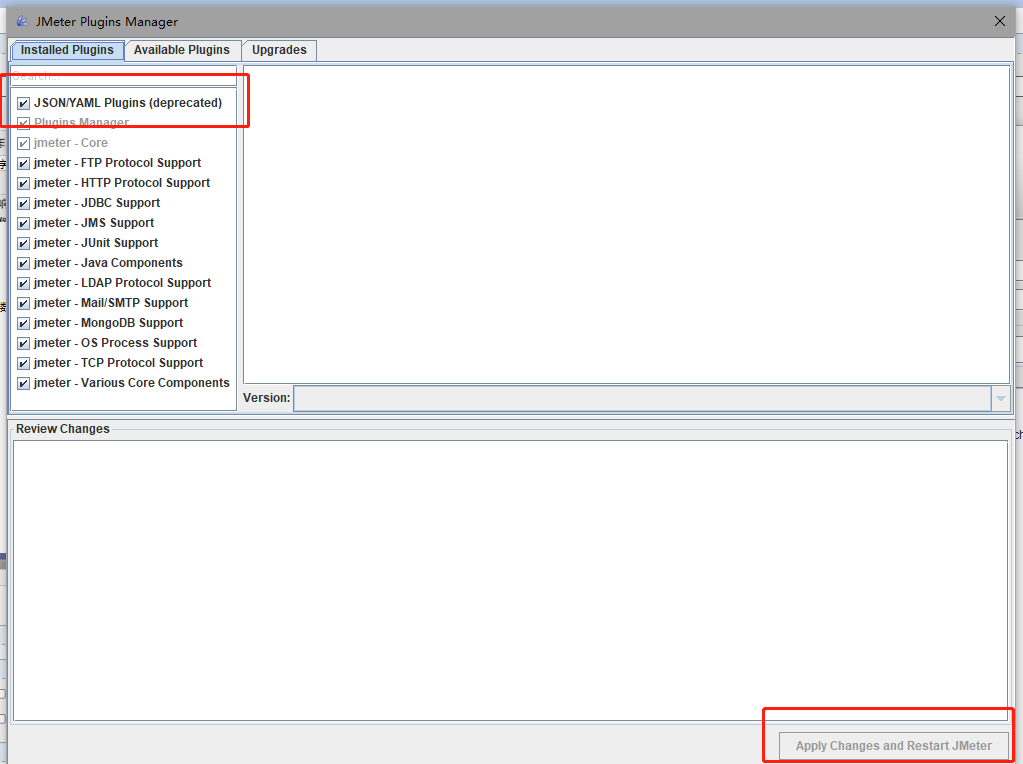Select the jmeter - Mail/SMTP Support label
The width and height of the screenshot is (1023, 764).
coord(111,303)
